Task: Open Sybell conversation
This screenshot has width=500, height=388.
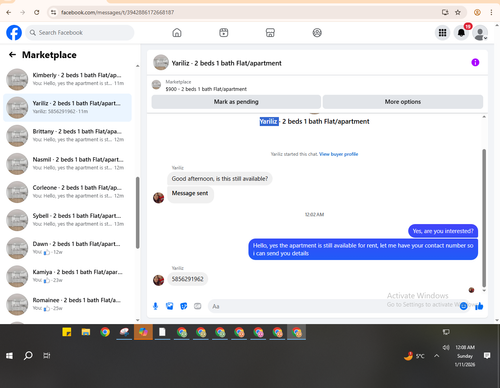Action: (x=67, y=220)
